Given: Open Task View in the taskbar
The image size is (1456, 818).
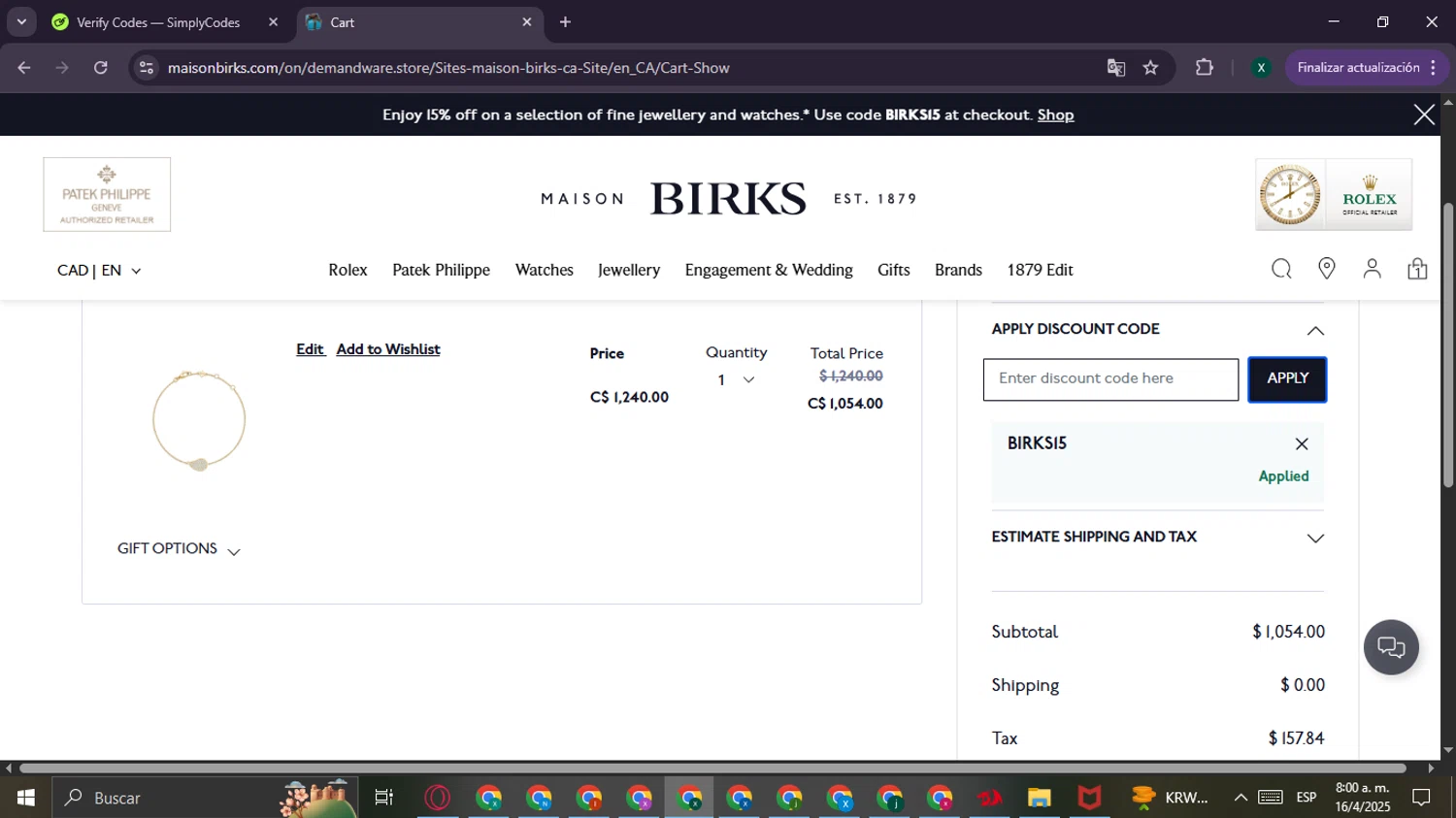Looking at the screenshot, I should tap(384, 798).
